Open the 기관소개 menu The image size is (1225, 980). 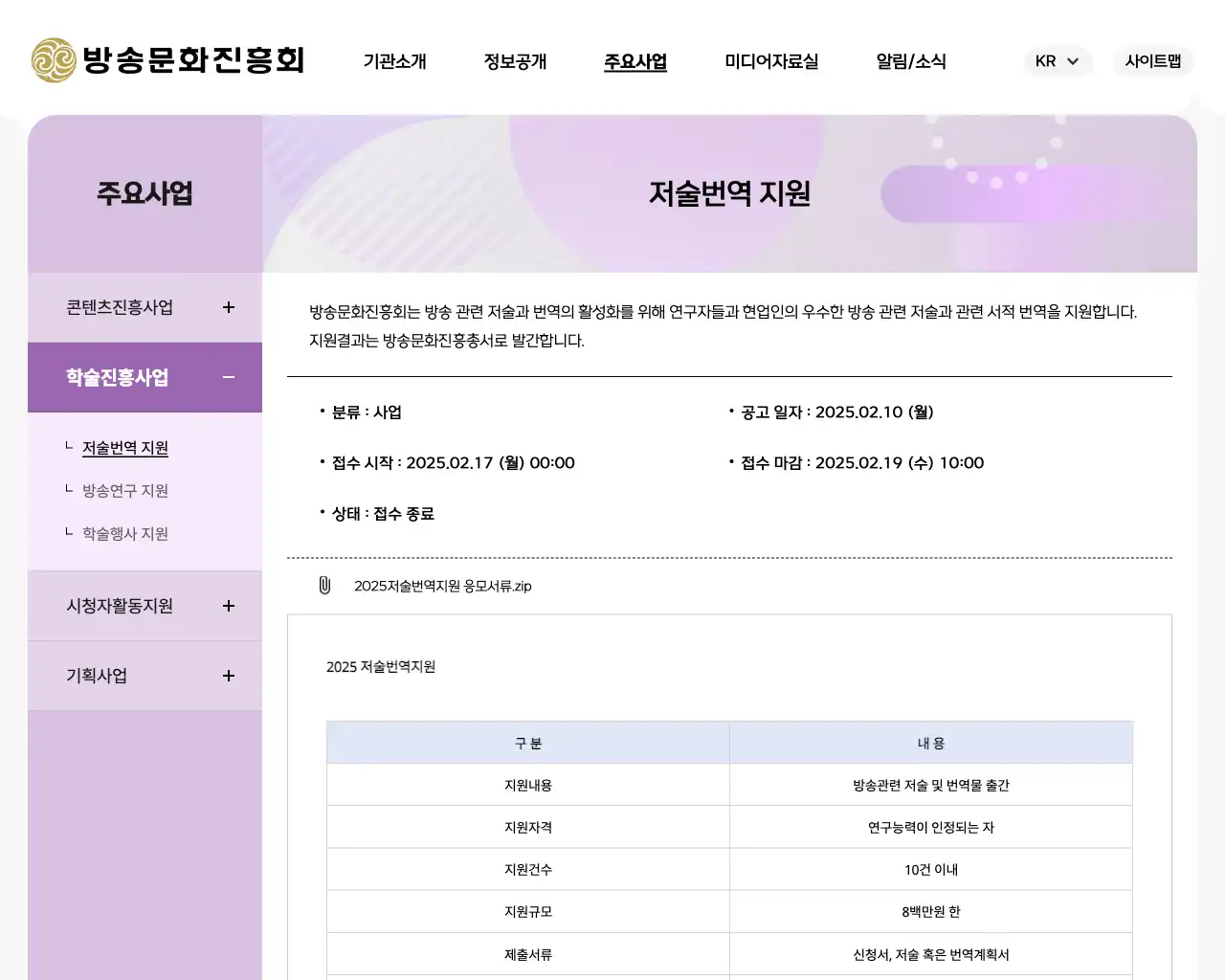394,61
